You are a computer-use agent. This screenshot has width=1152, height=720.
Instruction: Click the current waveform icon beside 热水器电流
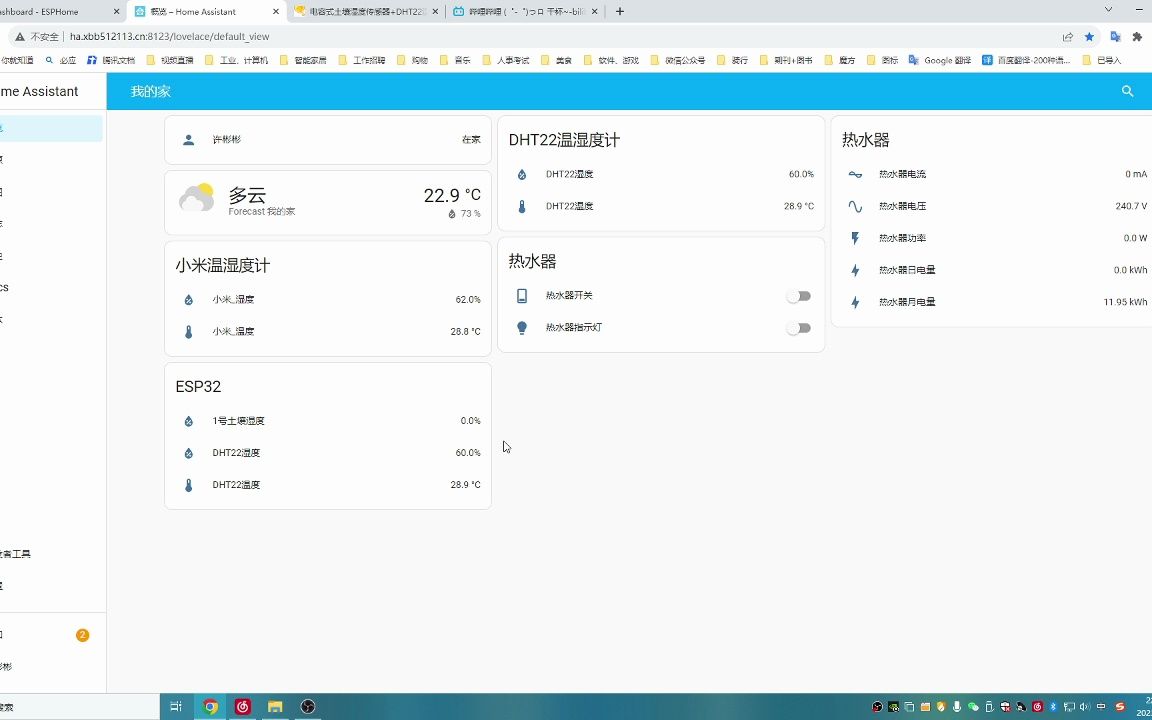click(855, 173)
